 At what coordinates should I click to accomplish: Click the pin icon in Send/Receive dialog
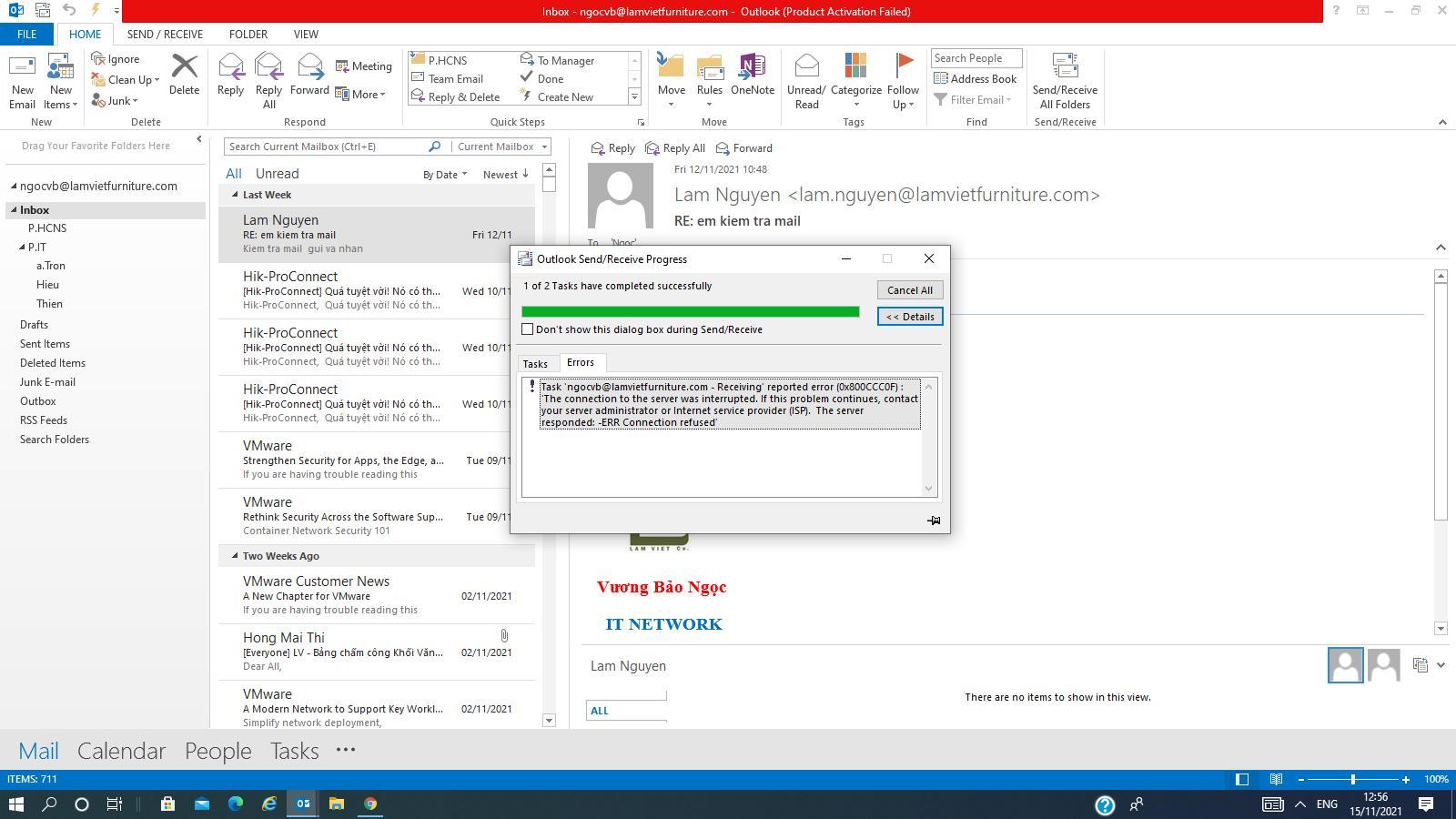[x=933, y=521]
